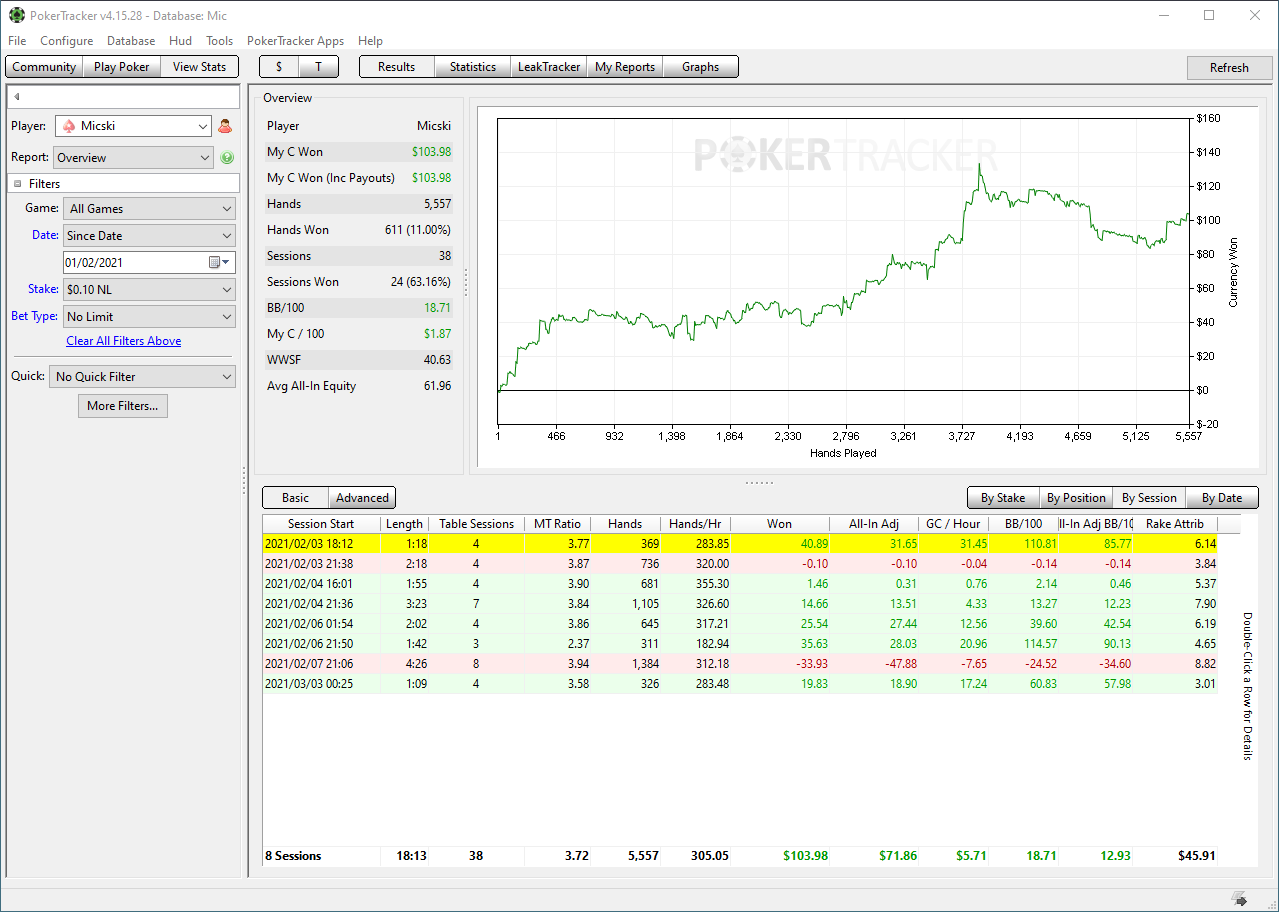Select the $ cash games toggle
Image resolution: width=1279 pixels, height=912 pixels.
pos(279,67)
